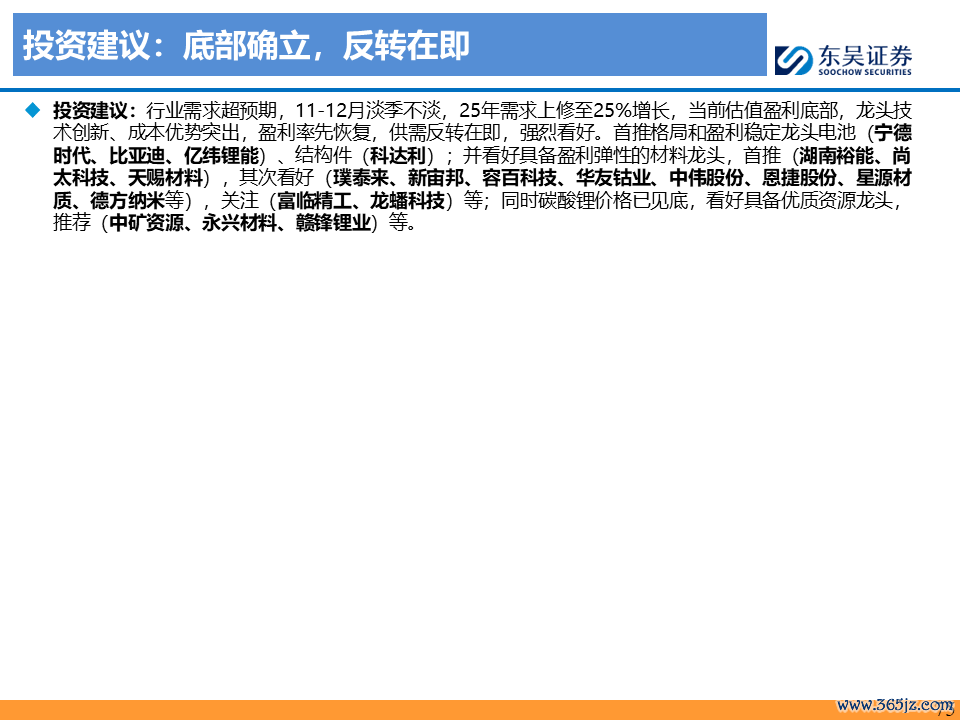Click the company name 恩捷股份
This screenshot has height=720, width=960.
[800, 178]
